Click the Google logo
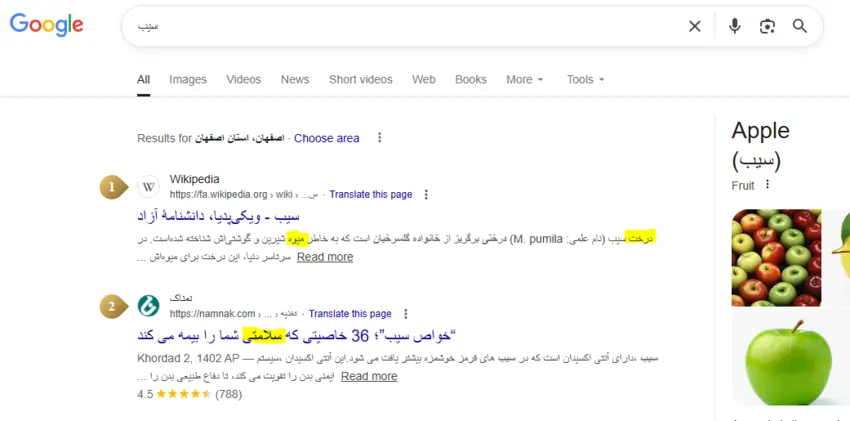 click(x=47, y=25)
